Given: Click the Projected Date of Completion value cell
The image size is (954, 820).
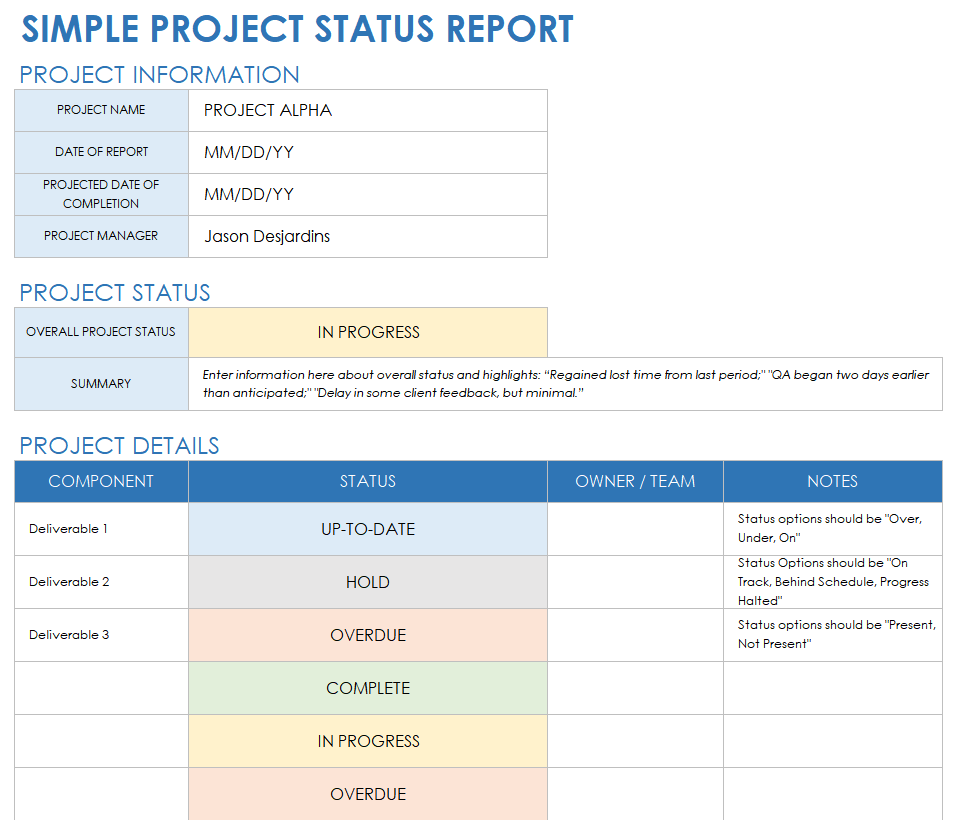Looking at the screenshot, I should (x=367, y=194).
